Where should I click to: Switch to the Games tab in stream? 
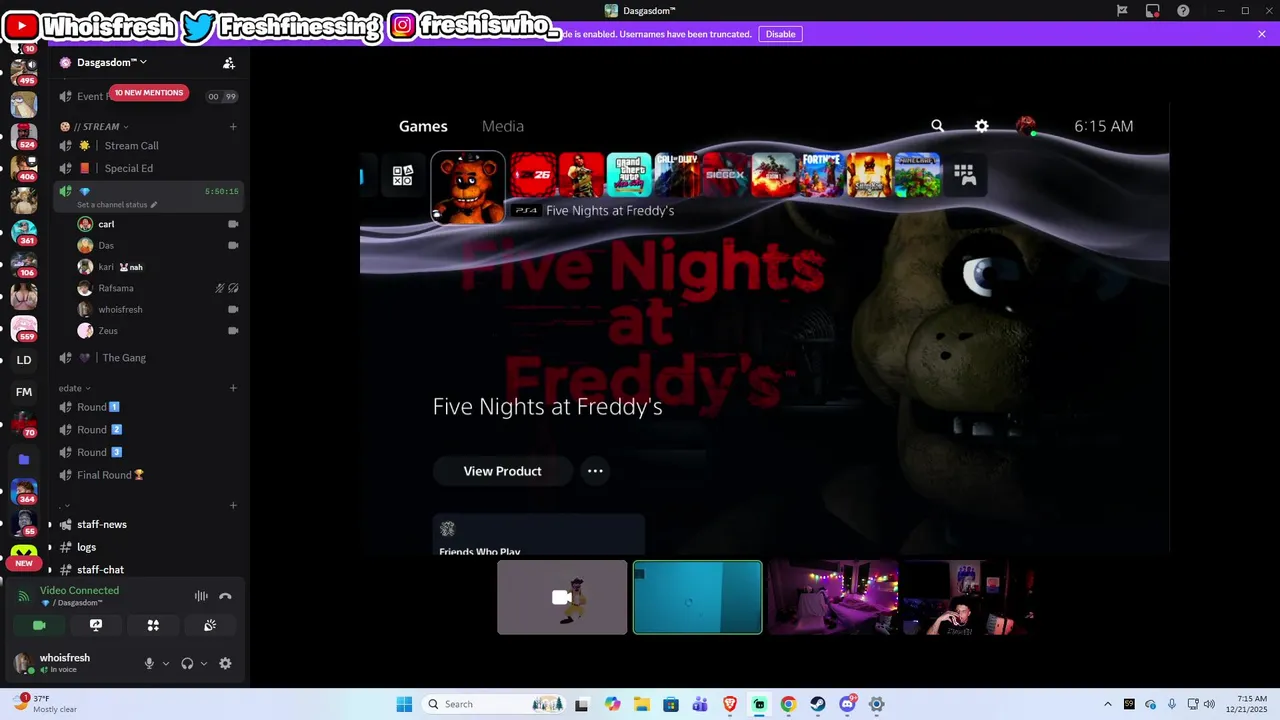point(423,126)
